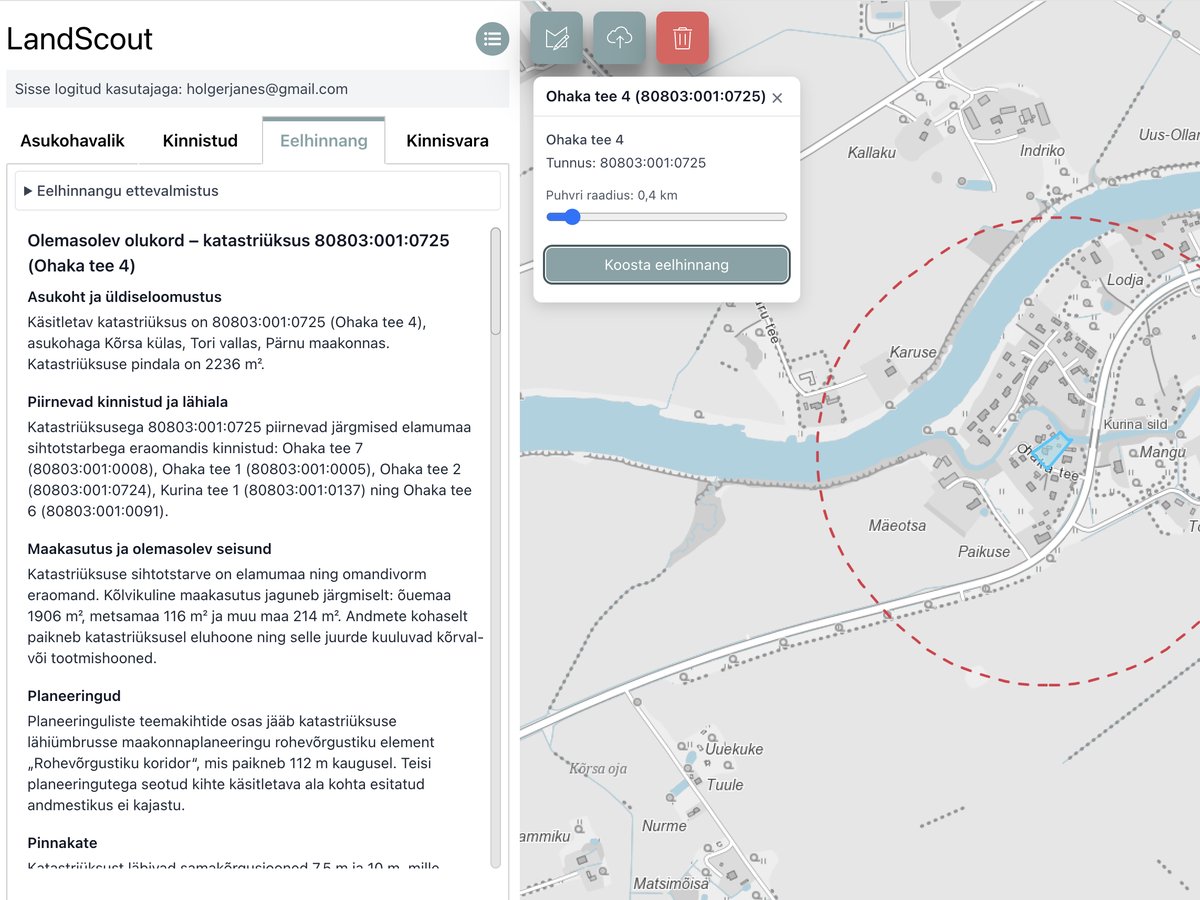Viewport: 1200px width, 900px height.
Task: Click the Koosta eelhinnang button
Action: pos(666,265)
